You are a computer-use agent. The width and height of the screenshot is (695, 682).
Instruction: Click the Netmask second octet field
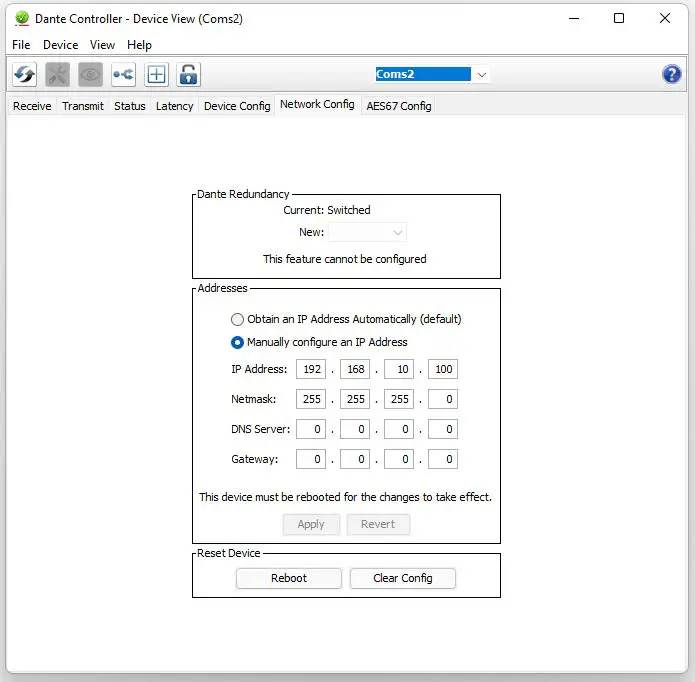tap(355, 399)
